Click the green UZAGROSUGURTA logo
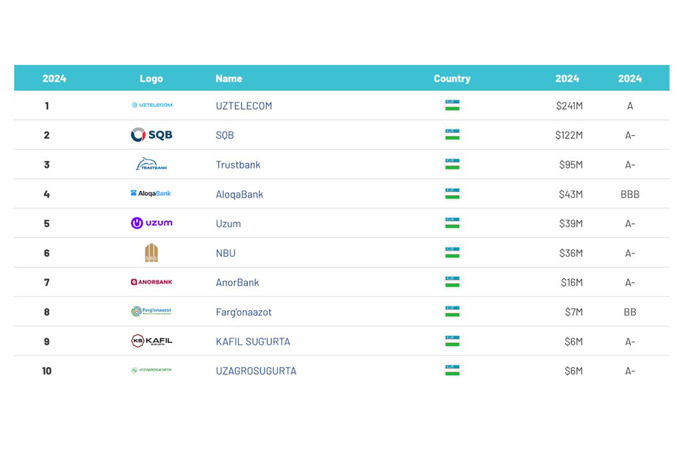The image size is (680, 453). [x=151, y=371]
